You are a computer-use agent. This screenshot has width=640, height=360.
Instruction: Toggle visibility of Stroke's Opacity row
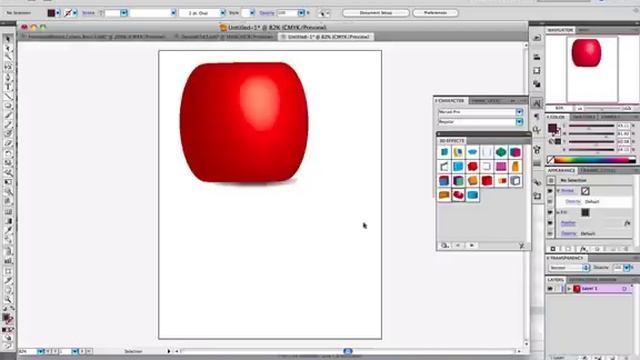pos(550,202)
